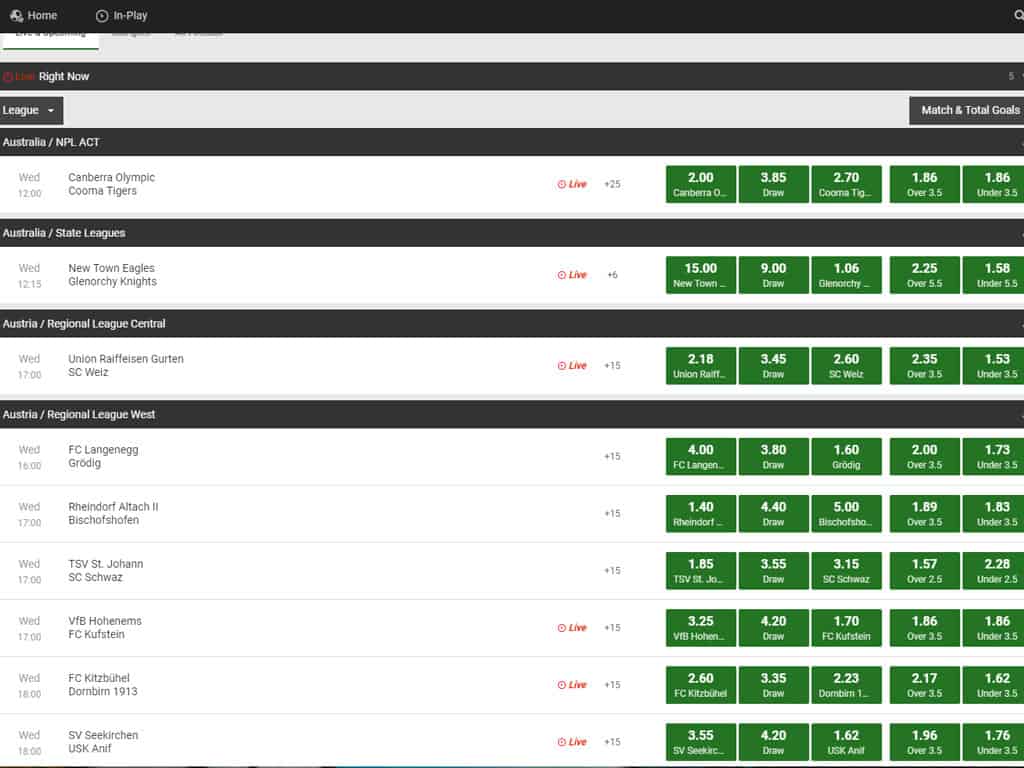
Task: Pick Under 3.5 at 1.73
Action: coord(993,456)
